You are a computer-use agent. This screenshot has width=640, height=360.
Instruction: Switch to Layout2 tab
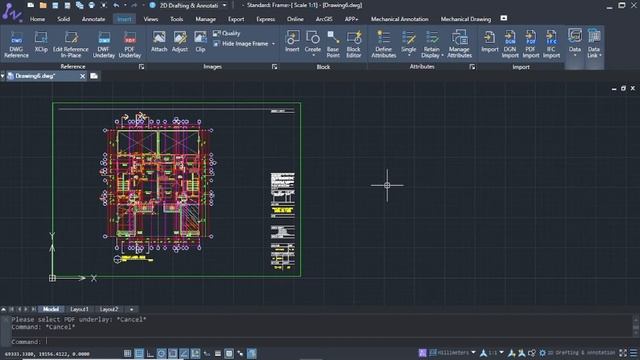click(109, 309)
